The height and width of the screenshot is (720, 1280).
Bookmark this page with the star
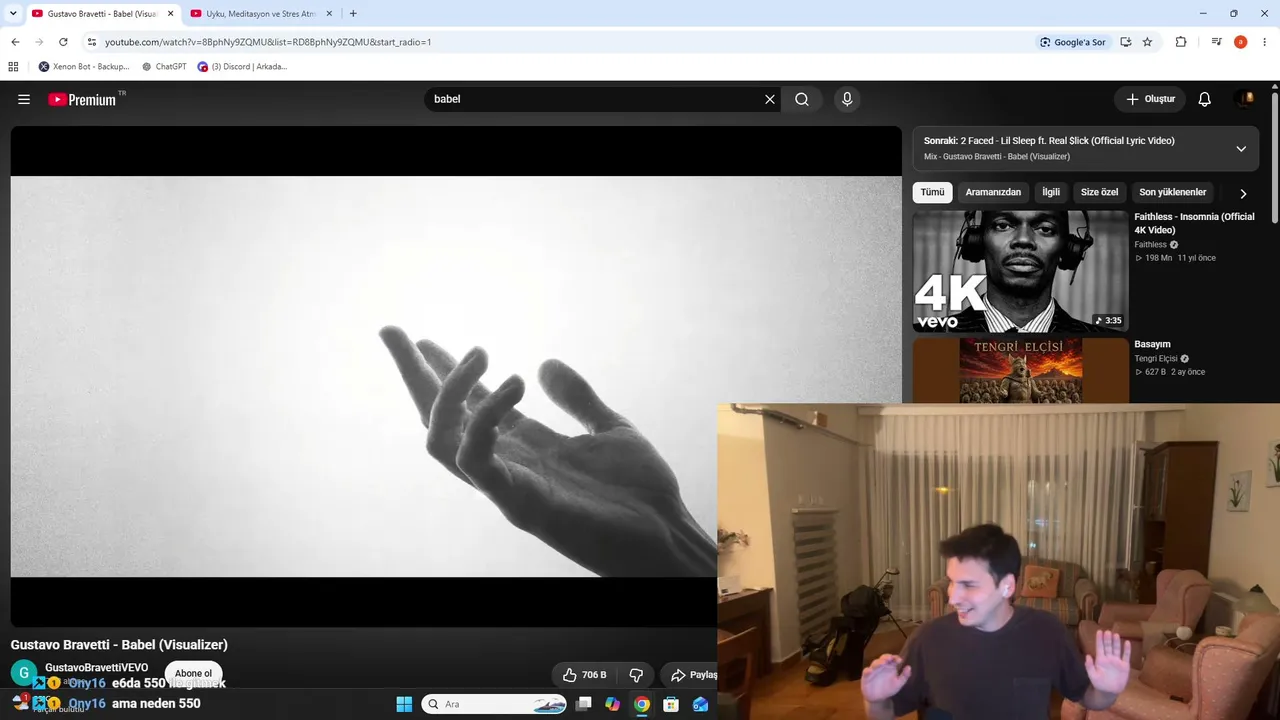1147,42
